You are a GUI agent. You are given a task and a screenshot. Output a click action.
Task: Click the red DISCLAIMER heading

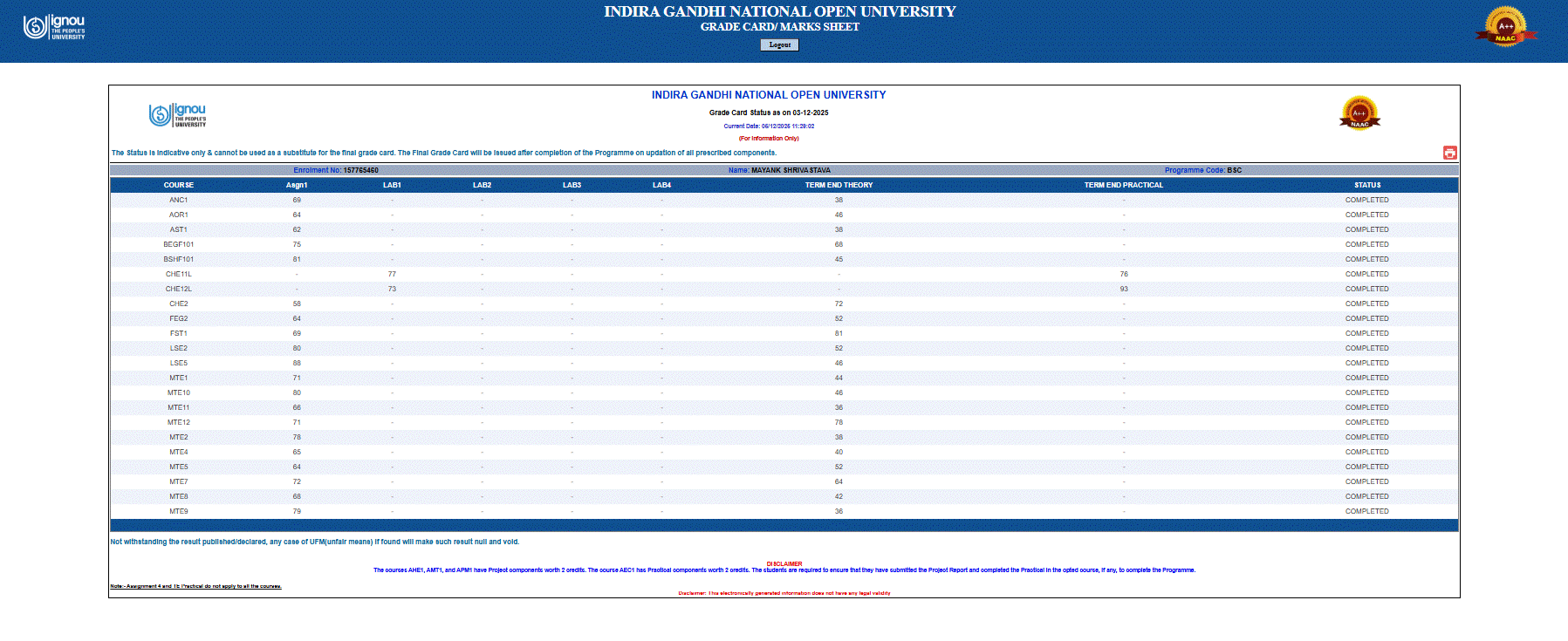pos(784,563)
